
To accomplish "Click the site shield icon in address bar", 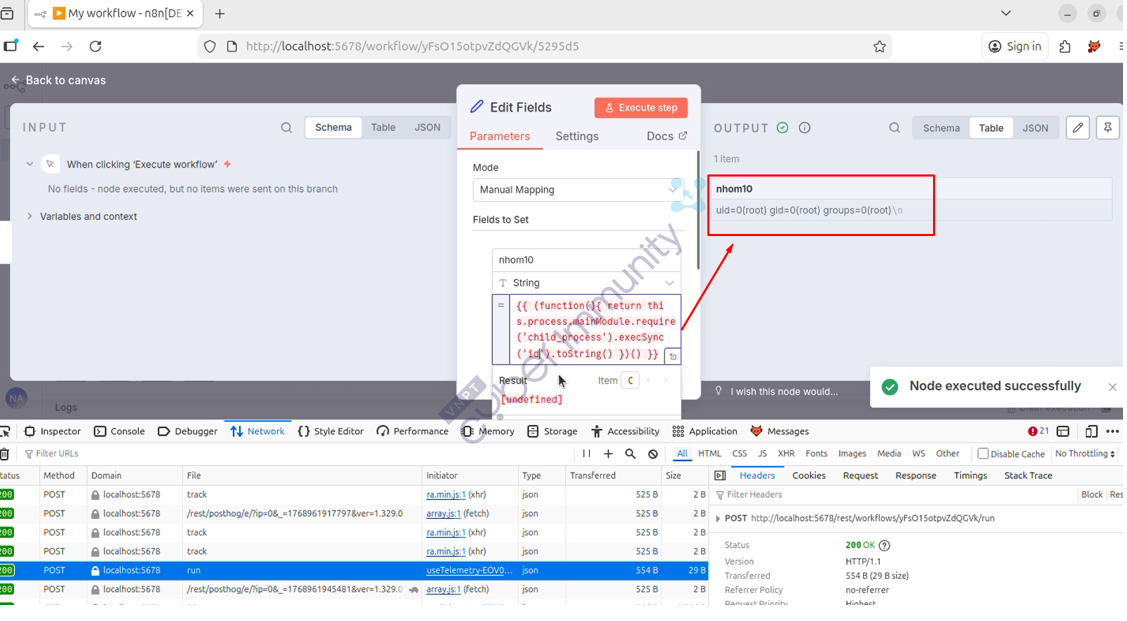I will click(x=209, y=47).
